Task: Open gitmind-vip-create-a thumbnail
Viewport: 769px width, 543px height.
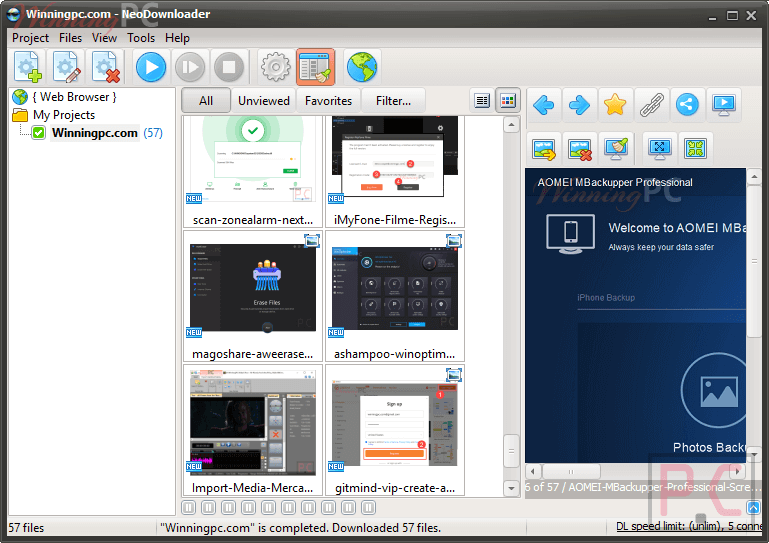Action: pos(394,430)
